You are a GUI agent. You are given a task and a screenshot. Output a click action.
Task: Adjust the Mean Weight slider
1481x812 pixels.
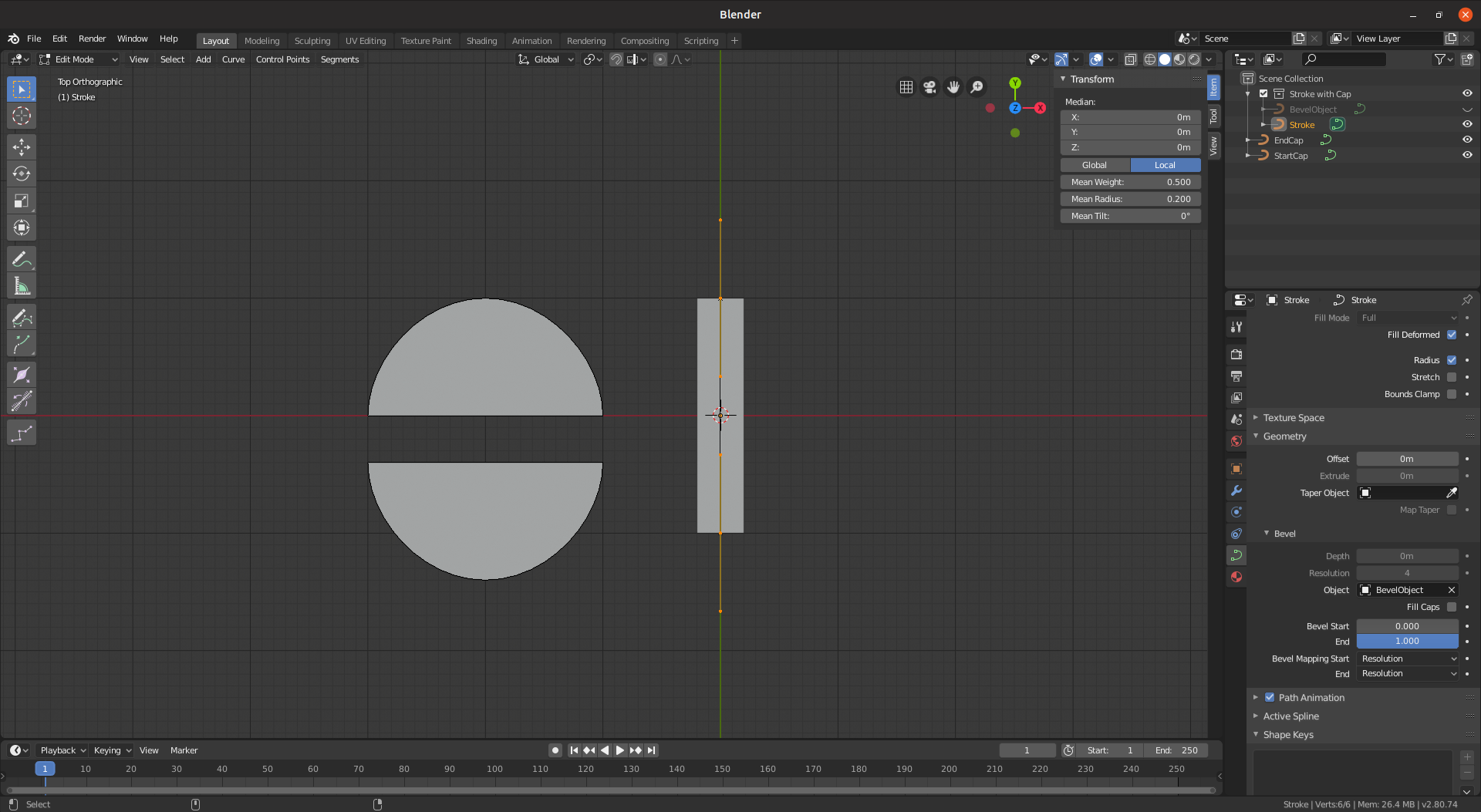pyautogui.click(x=1131, y=182)
